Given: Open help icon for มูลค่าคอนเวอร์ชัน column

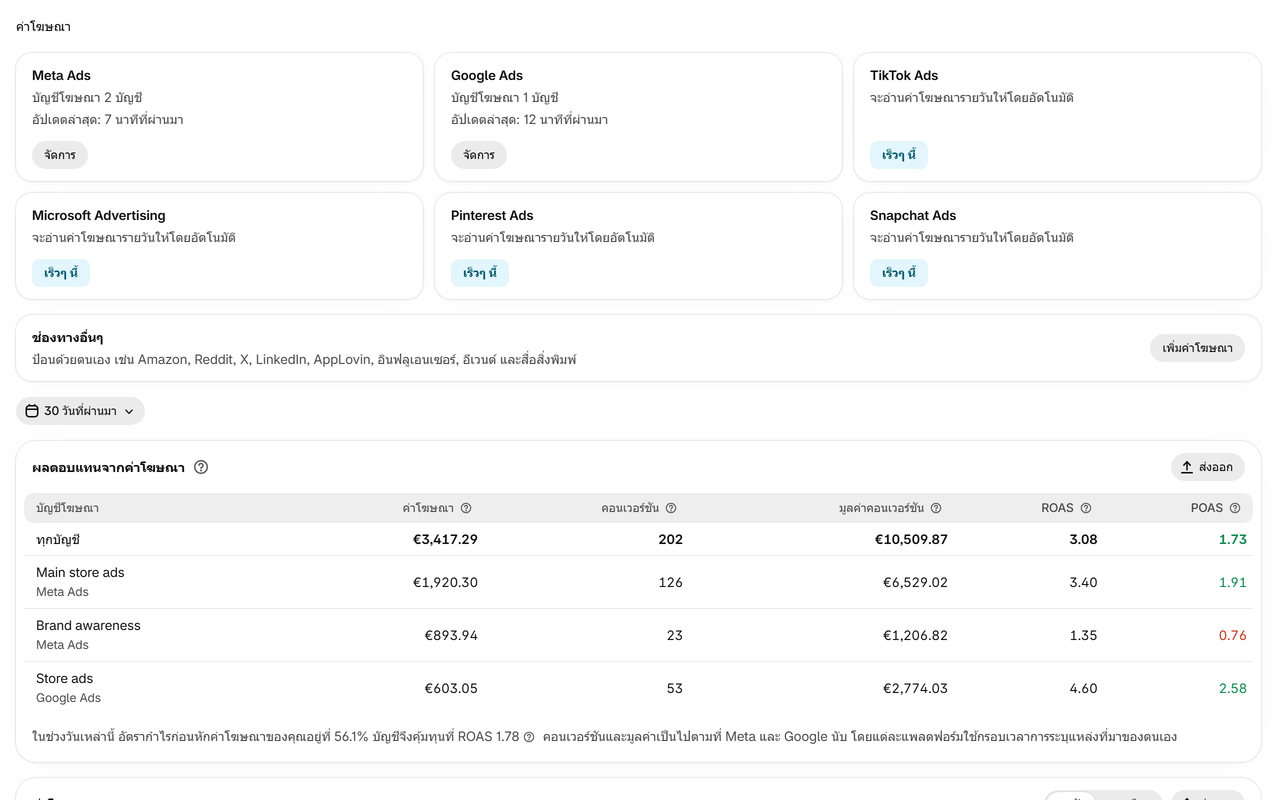Looking at the screenshot, I should coord(936,508).
